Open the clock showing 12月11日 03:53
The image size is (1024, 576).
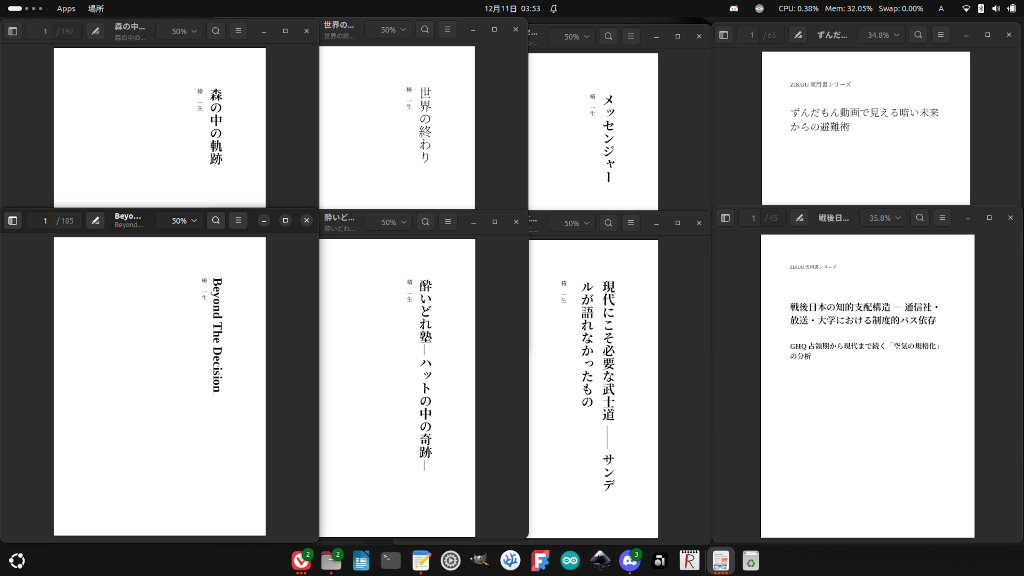point(512,8)
